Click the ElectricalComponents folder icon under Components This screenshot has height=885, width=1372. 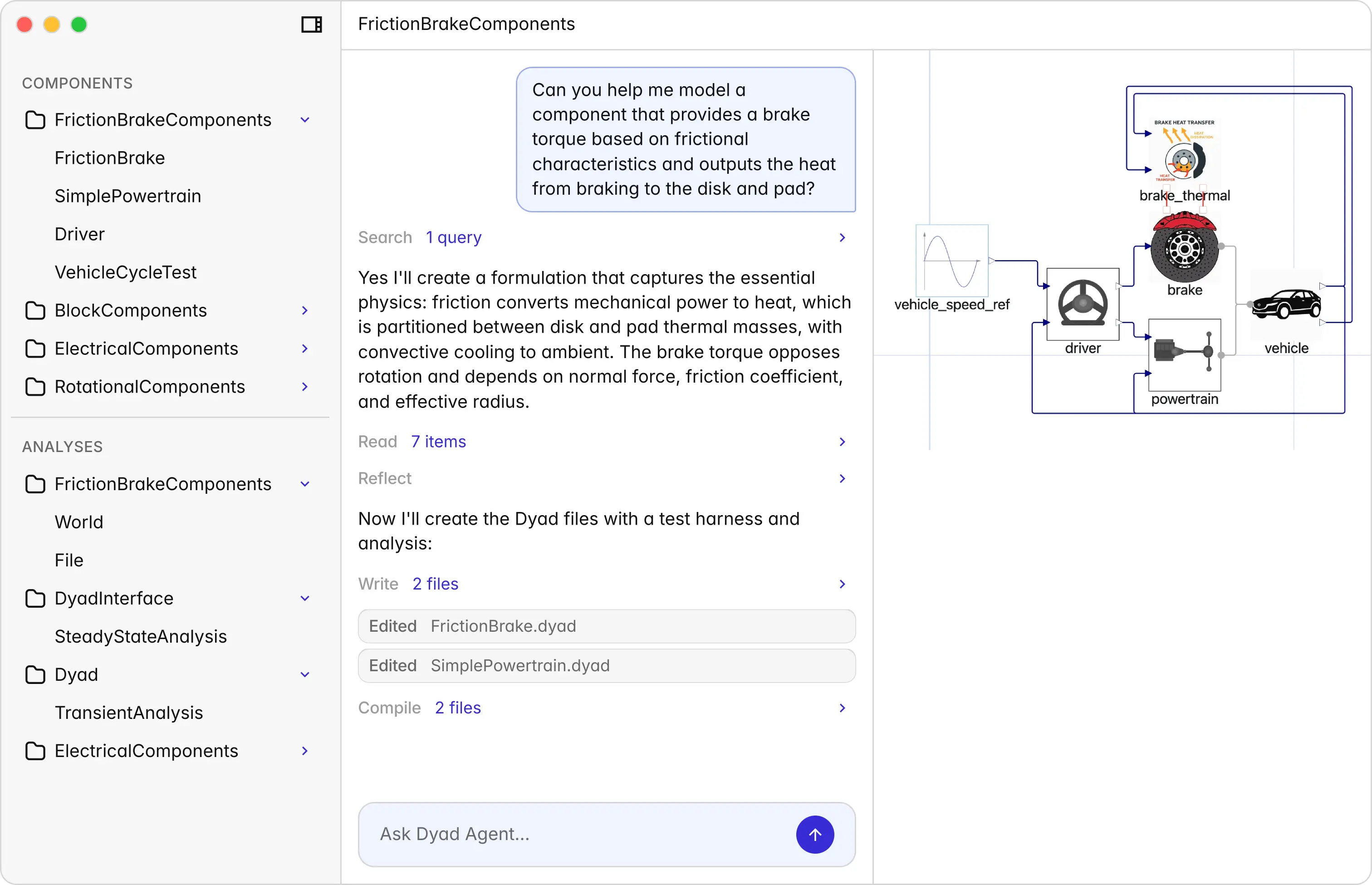35,348
